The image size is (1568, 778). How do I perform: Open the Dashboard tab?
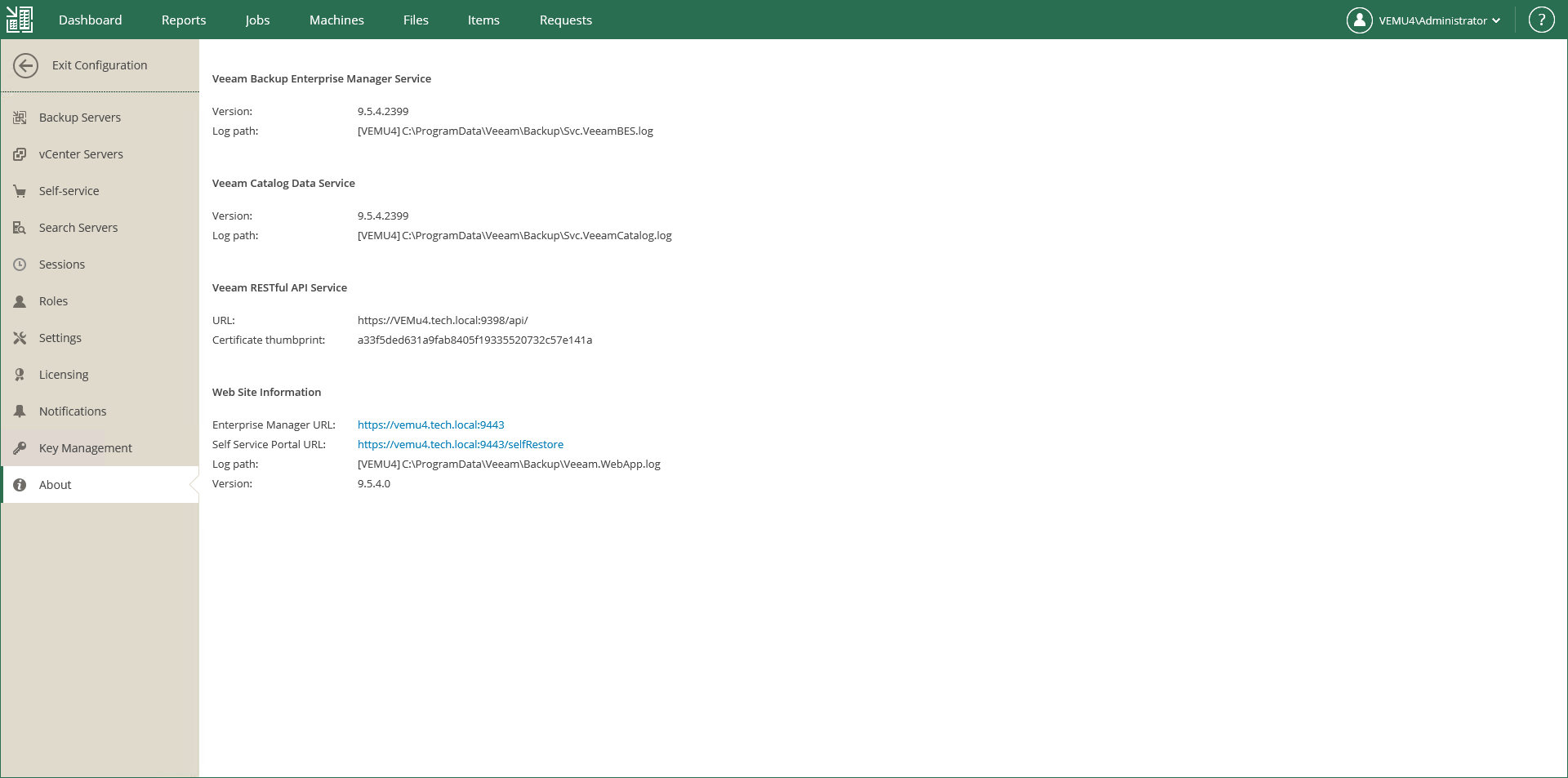[90, 20]
